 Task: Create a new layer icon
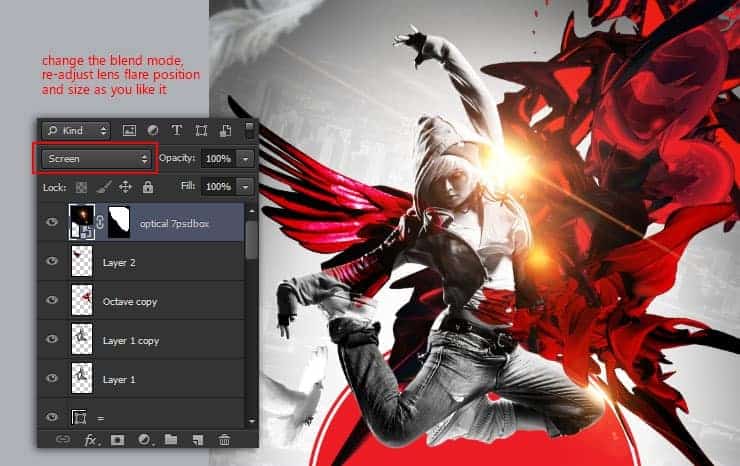[x=198, y=440]
